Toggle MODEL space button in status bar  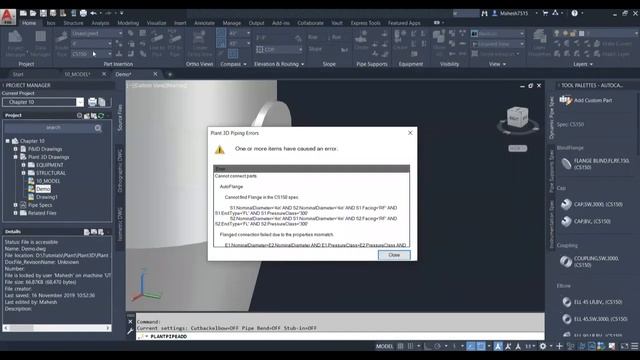[x=384, y=346]
